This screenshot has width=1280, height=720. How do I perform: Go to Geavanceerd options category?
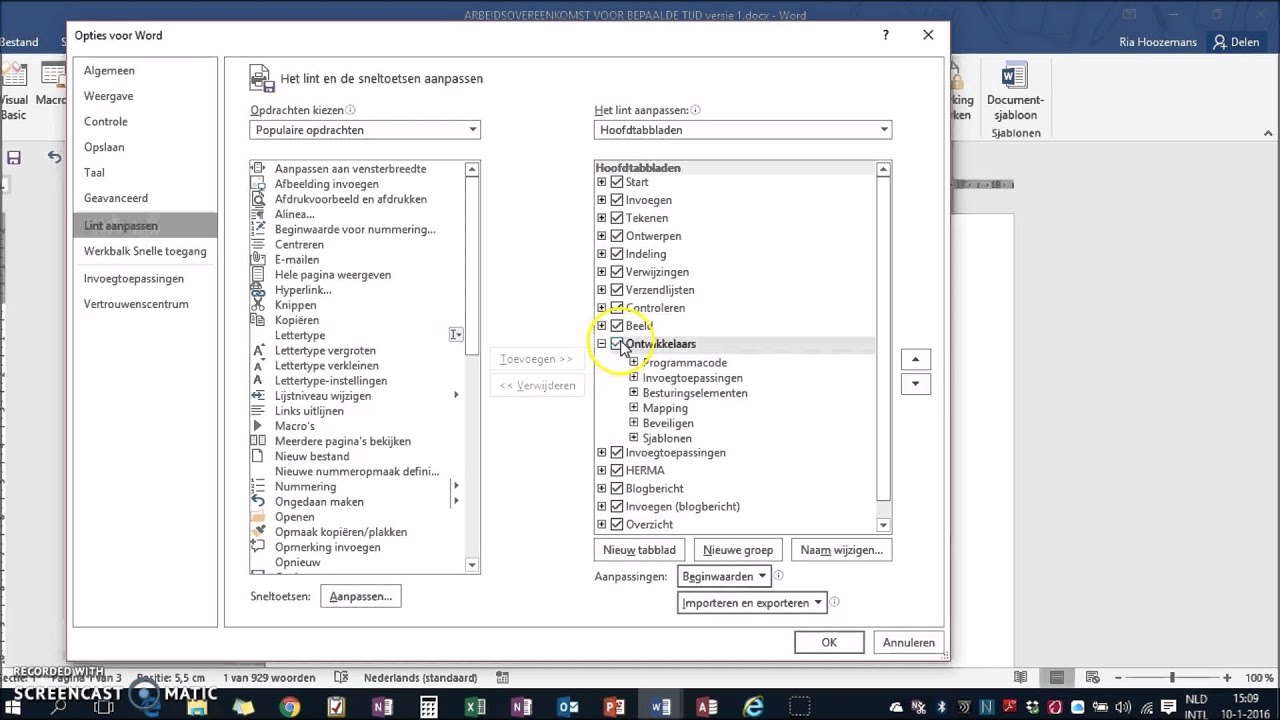pos(116,199)
